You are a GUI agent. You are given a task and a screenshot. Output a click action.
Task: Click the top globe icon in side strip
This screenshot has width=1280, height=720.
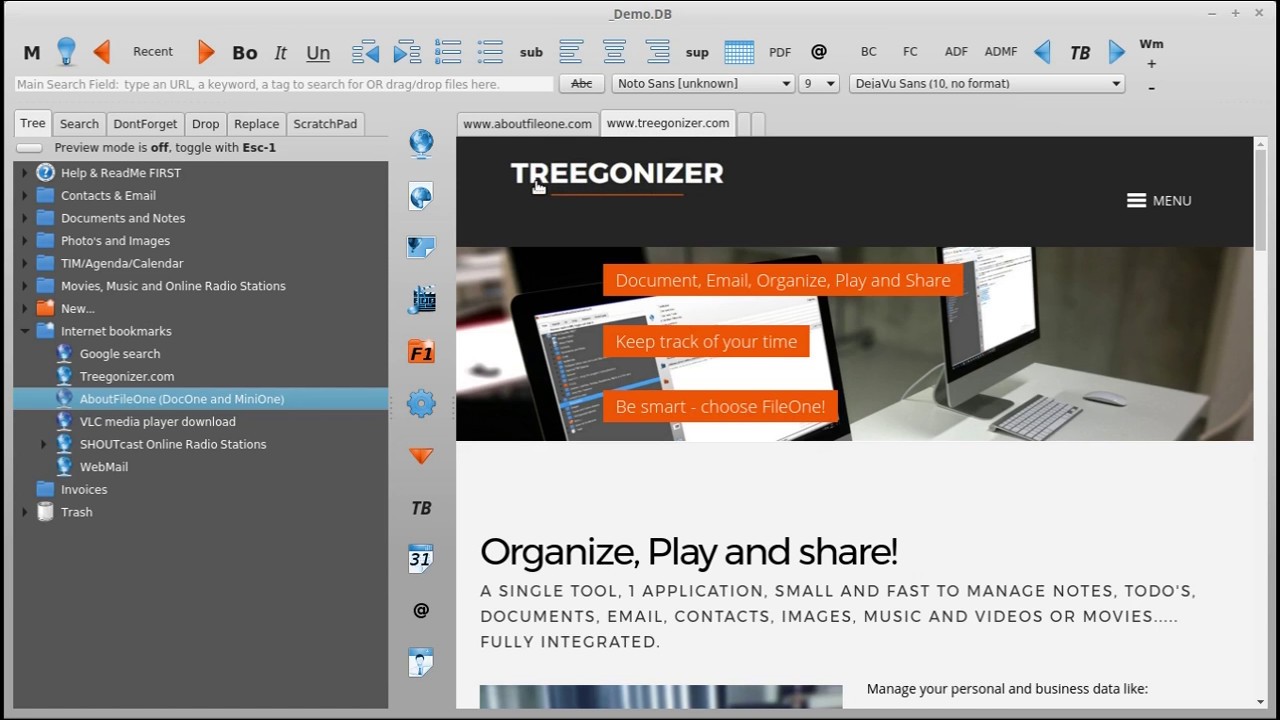tap(421, 144)
